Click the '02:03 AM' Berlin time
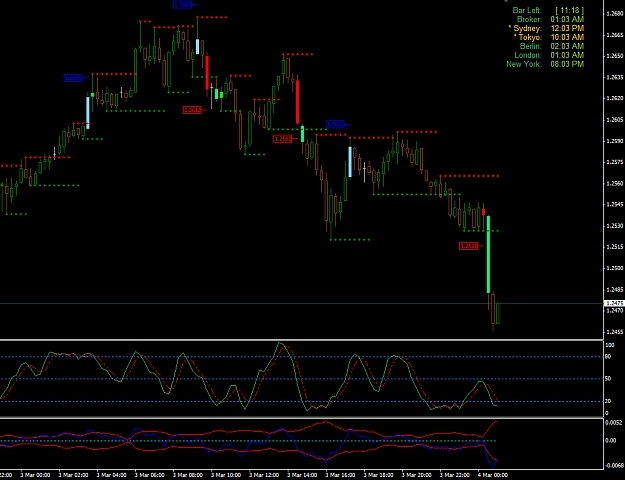 point(567,46)
